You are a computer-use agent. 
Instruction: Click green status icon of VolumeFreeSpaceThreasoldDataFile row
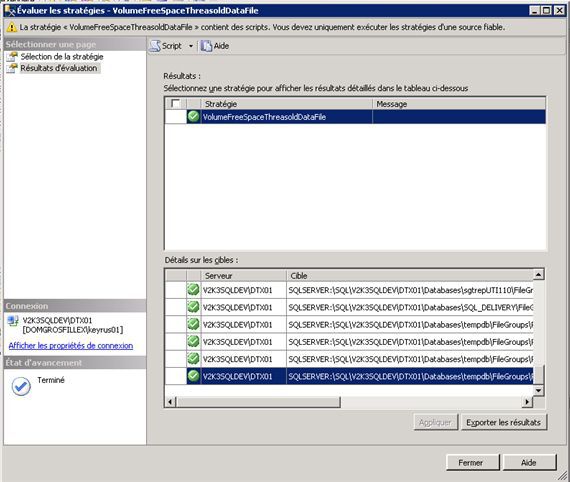coord(193,117)
